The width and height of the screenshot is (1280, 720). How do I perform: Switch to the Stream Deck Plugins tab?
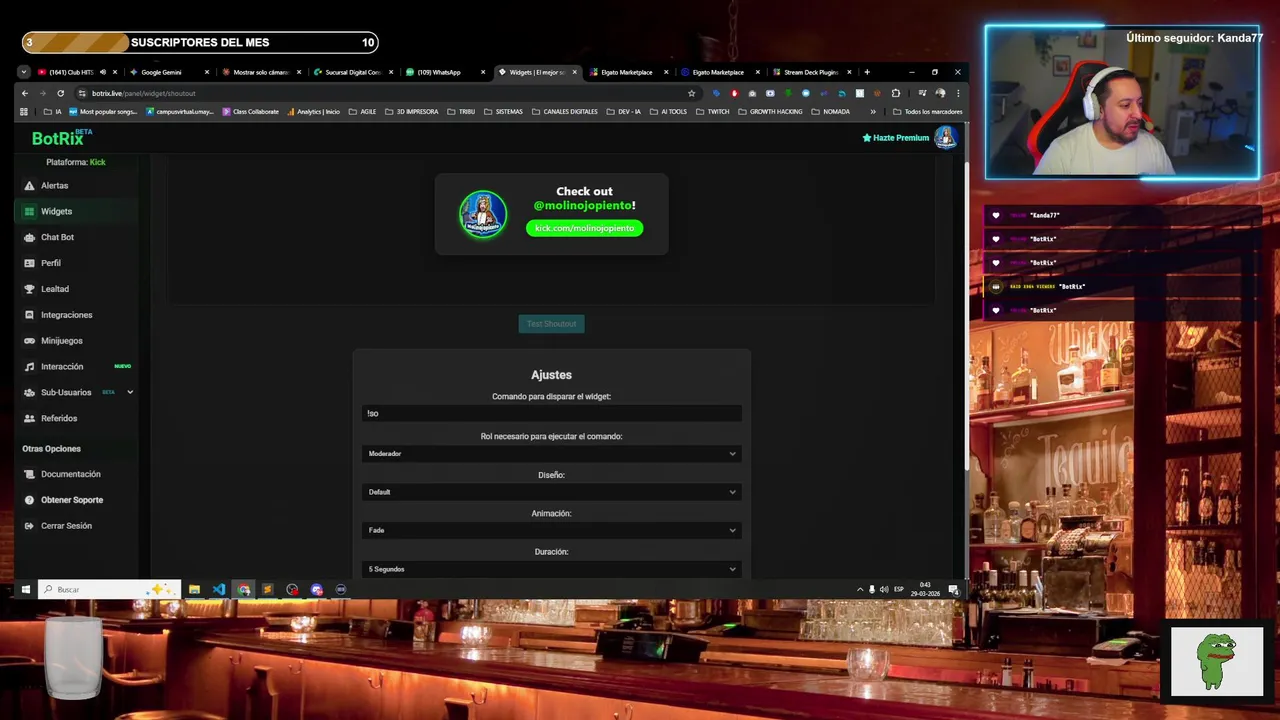[x=812, y=72]
